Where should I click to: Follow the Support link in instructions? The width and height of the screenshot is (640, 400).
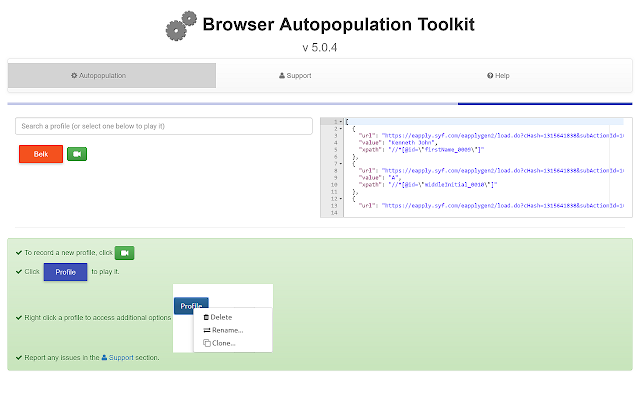click(118, 358)
